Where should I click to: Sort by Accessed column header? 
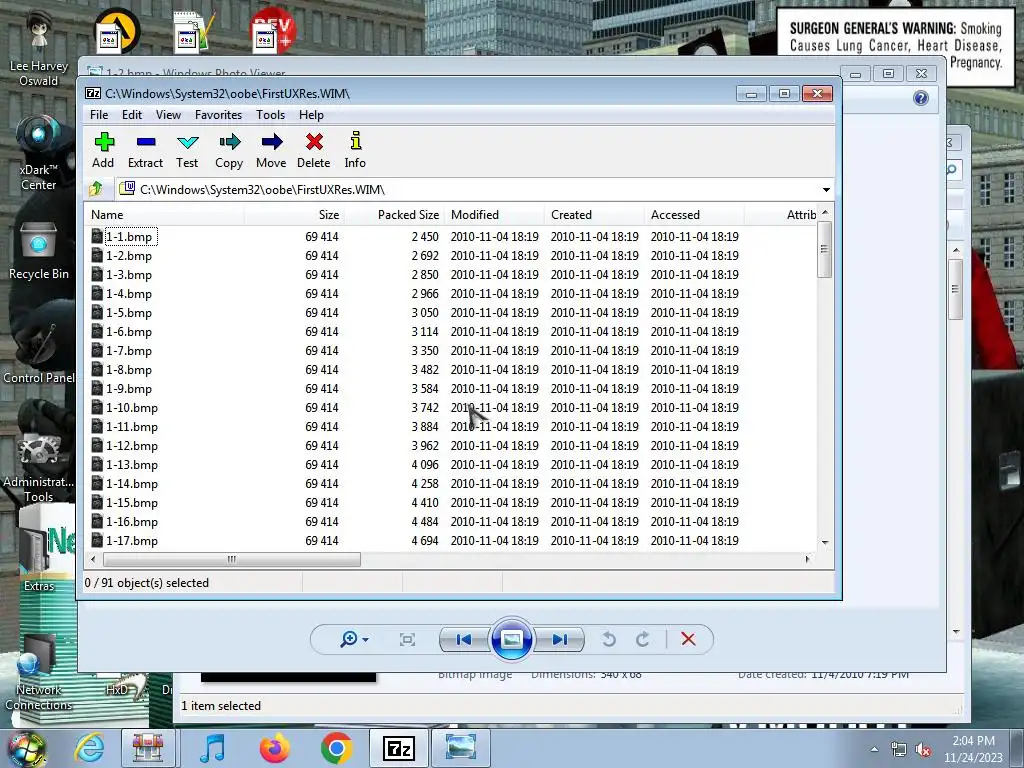[x=694, y=215]
